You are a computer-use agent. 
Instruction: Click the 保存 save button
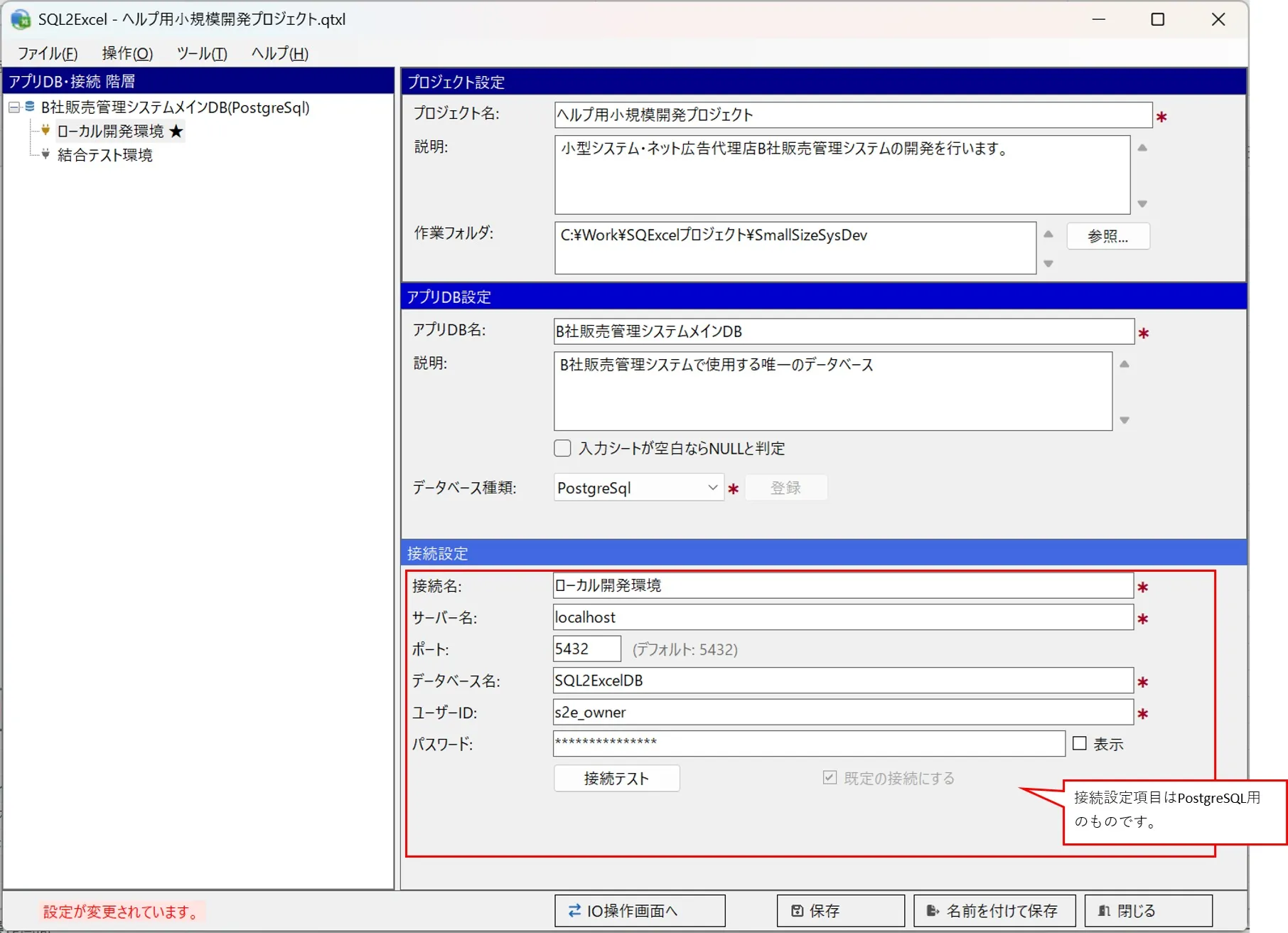(x=840, y=910)
